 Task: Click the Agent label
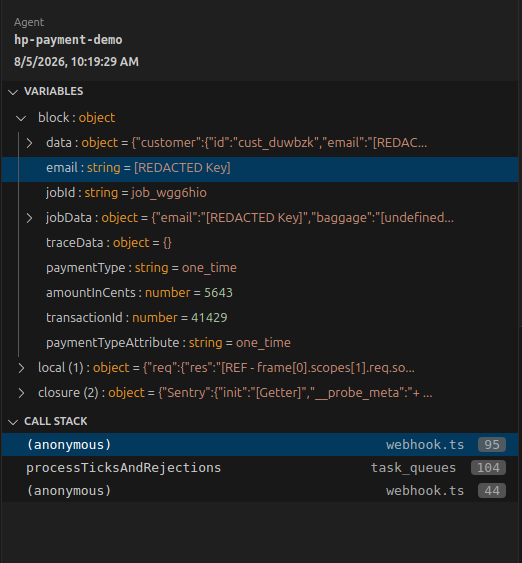click(29, 22)
